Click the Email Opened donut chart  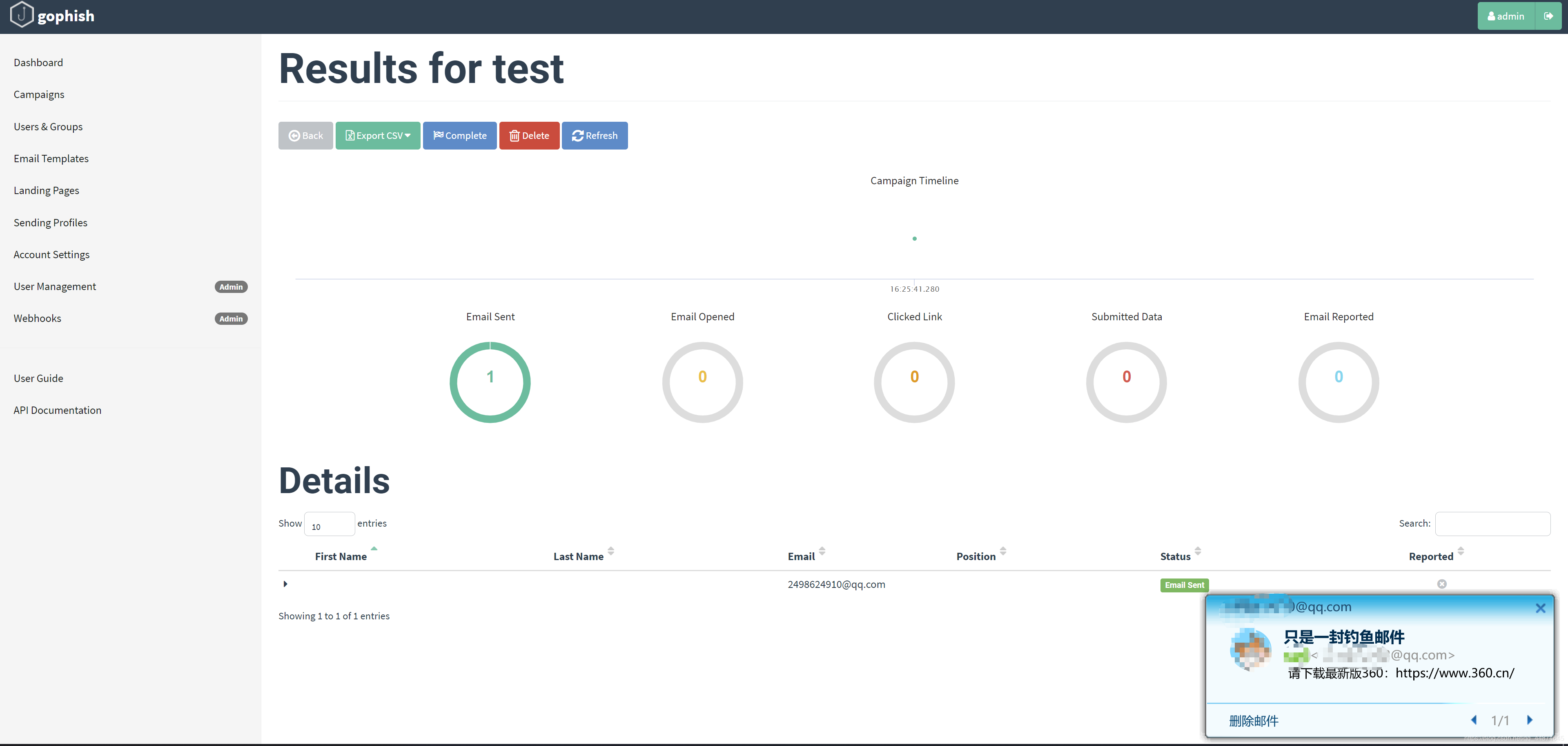pos(702,382)
